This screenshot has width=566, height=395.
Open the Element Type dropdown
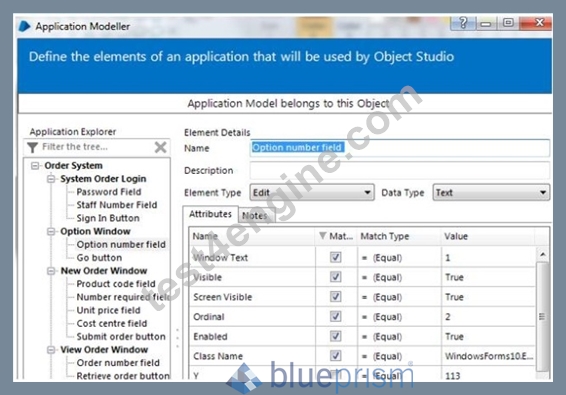(x=312, y=192)
